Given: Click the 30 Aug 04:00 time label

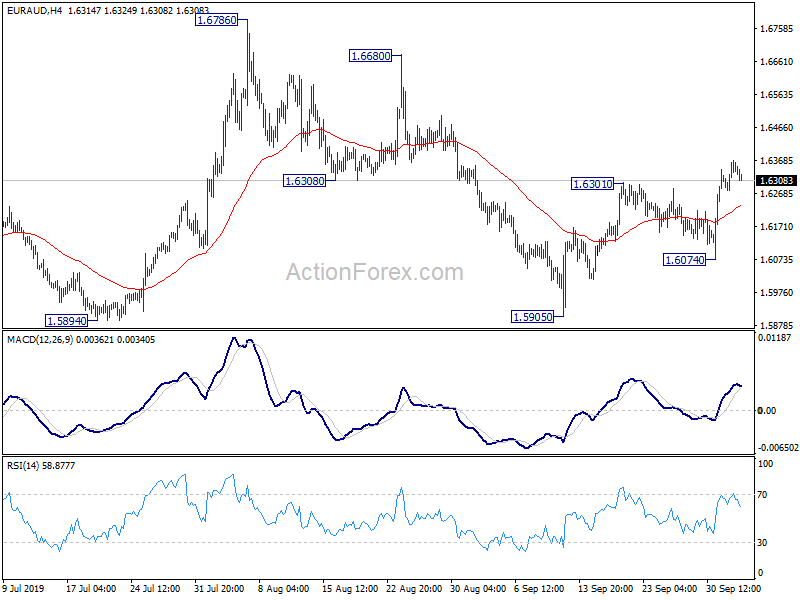Looking at the screenshot, I should 478,589.
